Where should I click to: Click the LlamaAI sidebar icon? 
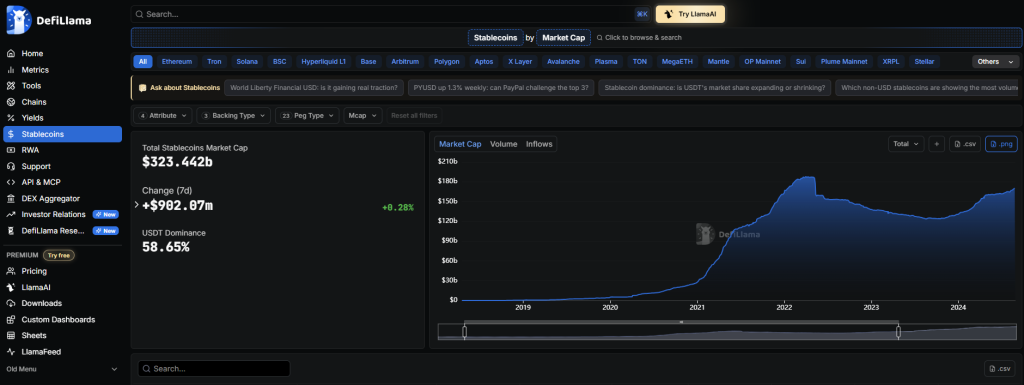click(x=10, y=287)
